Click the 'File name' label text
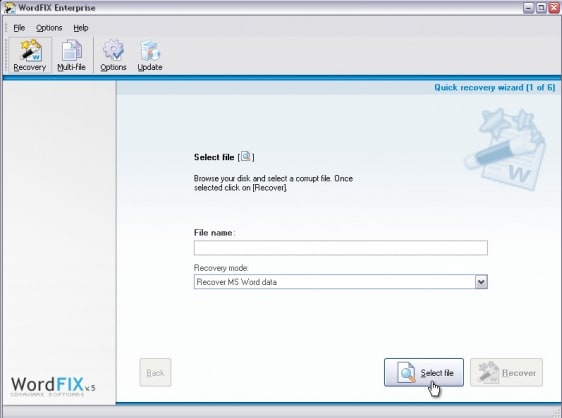562x418 pixels. (x=214, y=233)
